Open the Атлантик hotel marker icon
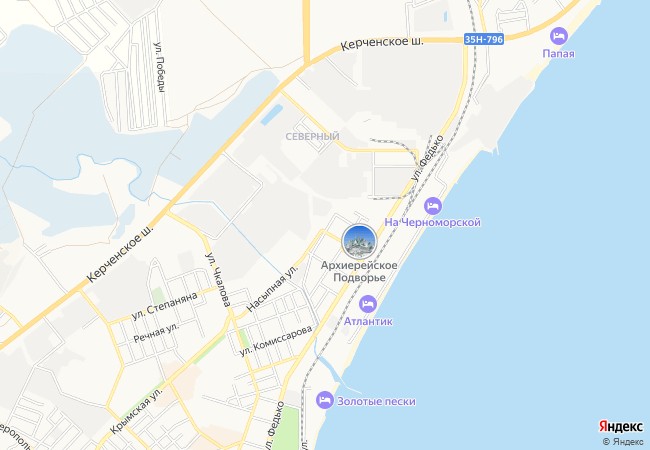 368,304
